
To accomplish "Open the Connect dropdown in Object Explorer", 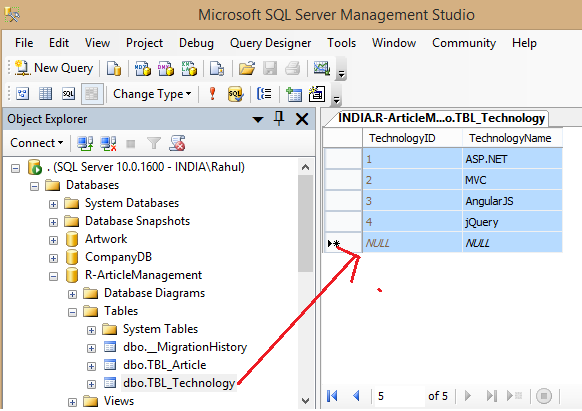I will pos(36,143).
